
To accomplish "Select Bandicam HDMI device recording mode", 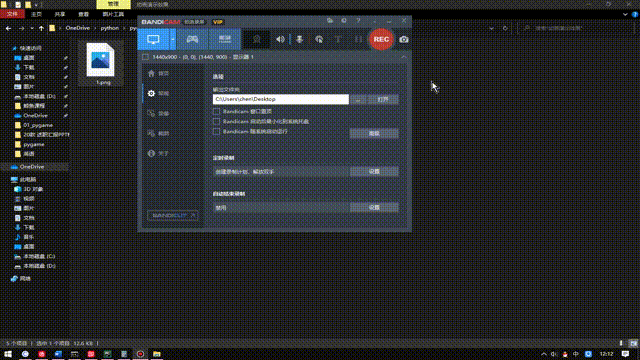I will (225, 39).
